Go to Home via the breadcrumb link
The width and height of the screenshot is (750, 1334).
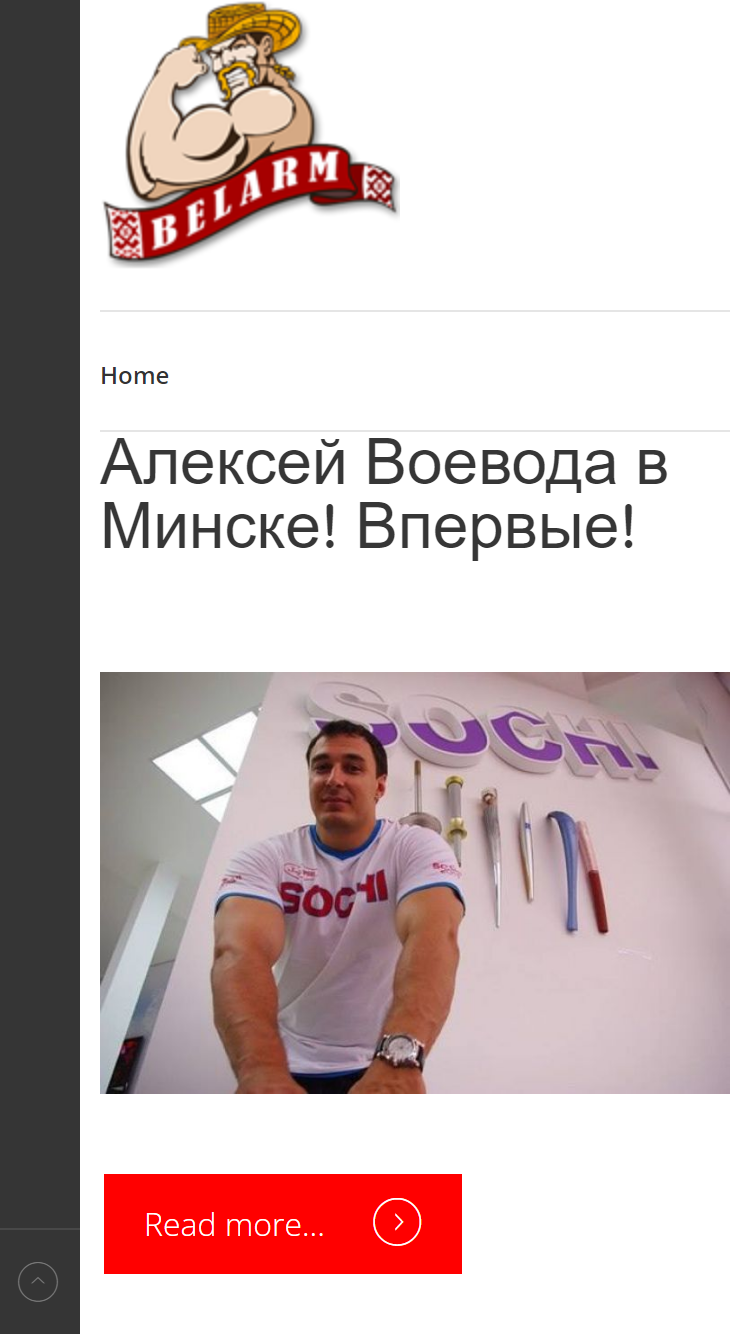tap(134, 376)
